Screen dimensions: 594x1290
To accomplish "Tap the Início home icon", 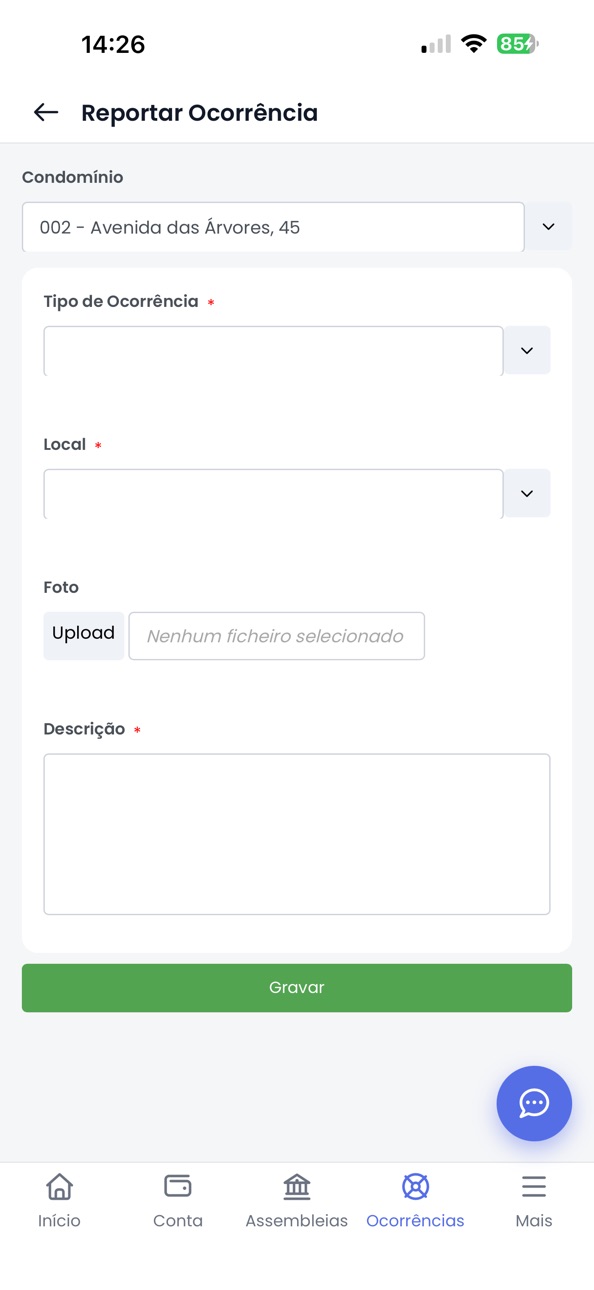I will [x=59, y=1186].
